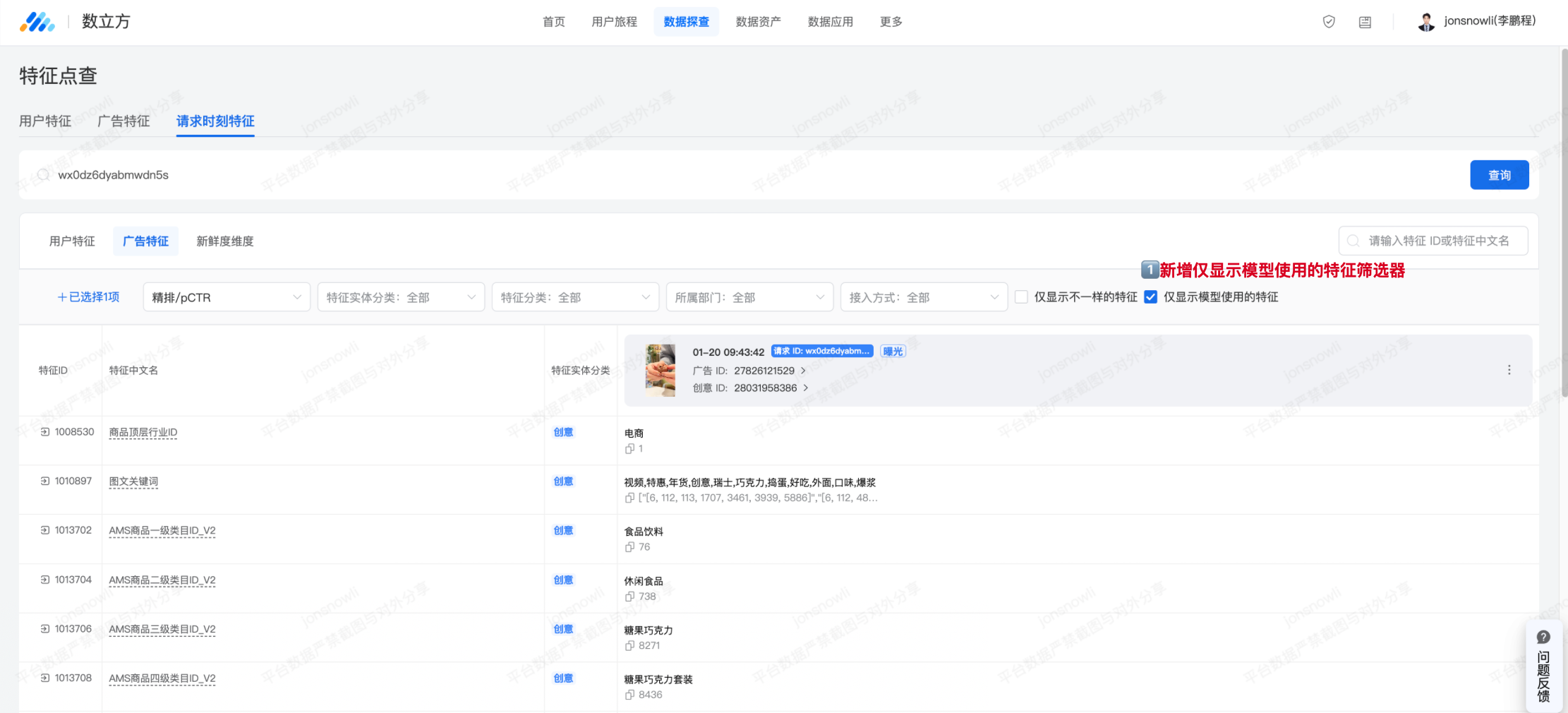Screen dimensions: 1568x713
Task: Click username jonsnowli(李鹏程) in header
Action: 1490,21
